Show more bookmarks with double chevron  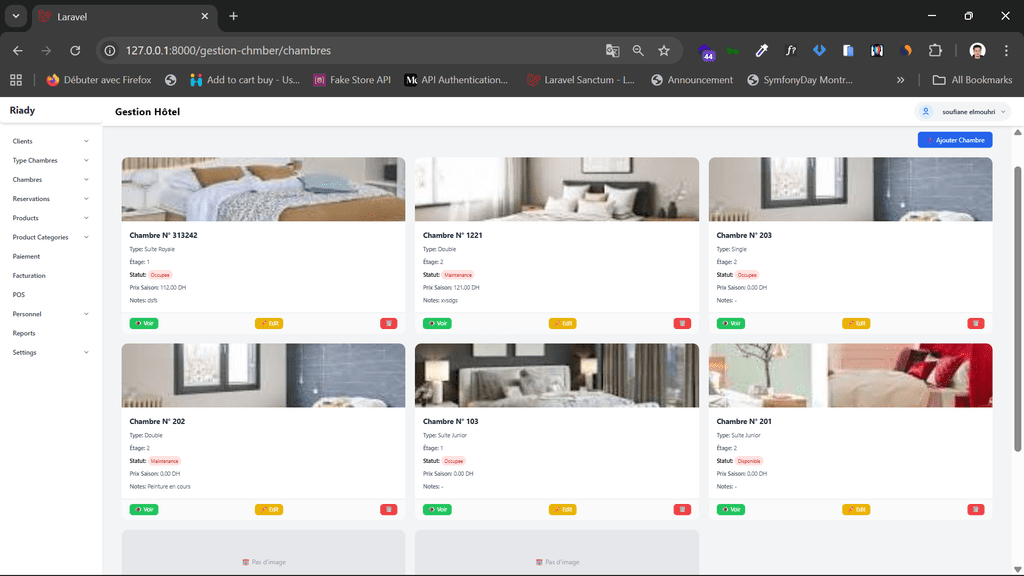(x=901, y=80)
